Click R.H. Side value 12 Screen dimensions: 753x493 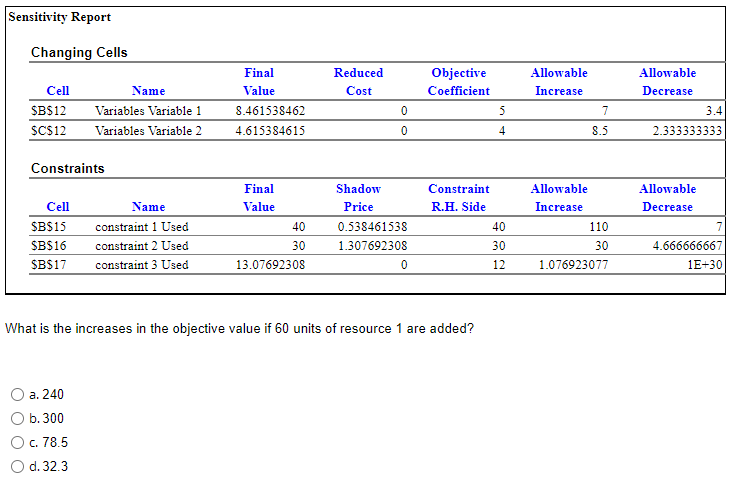pos(499,265)
